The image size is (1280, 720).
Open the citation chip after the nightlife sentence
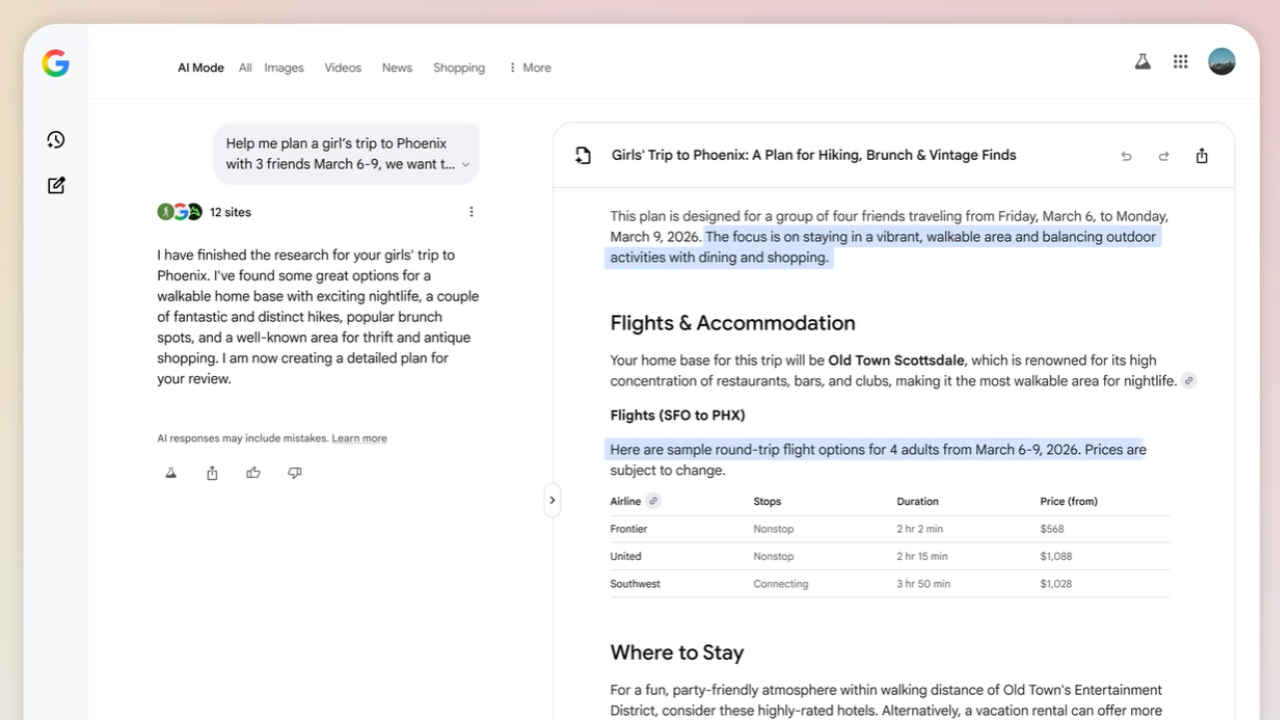pyautogui.click(x=1189, y=380)
